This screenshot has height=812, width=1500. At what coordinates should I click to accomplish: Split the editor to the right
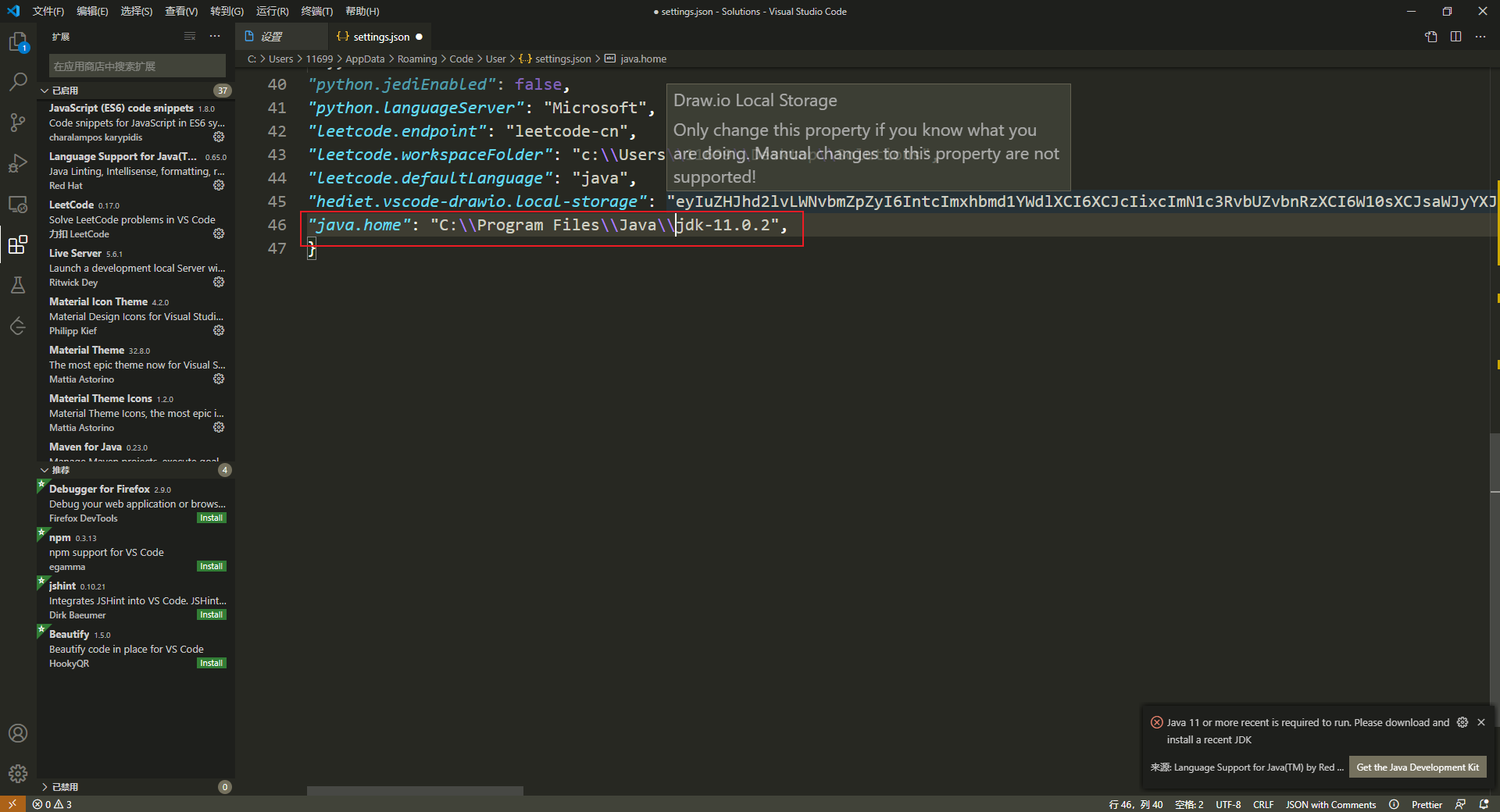1456,37
